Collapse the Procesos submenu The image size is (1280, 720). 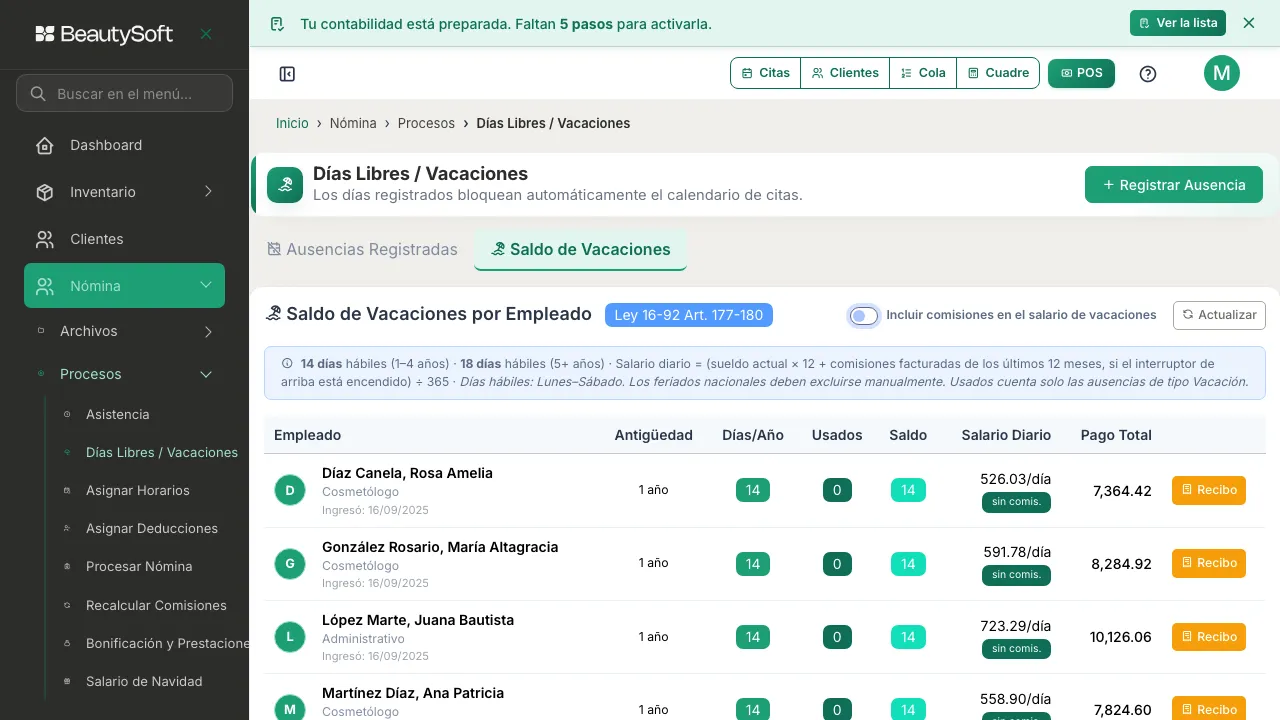124,374
